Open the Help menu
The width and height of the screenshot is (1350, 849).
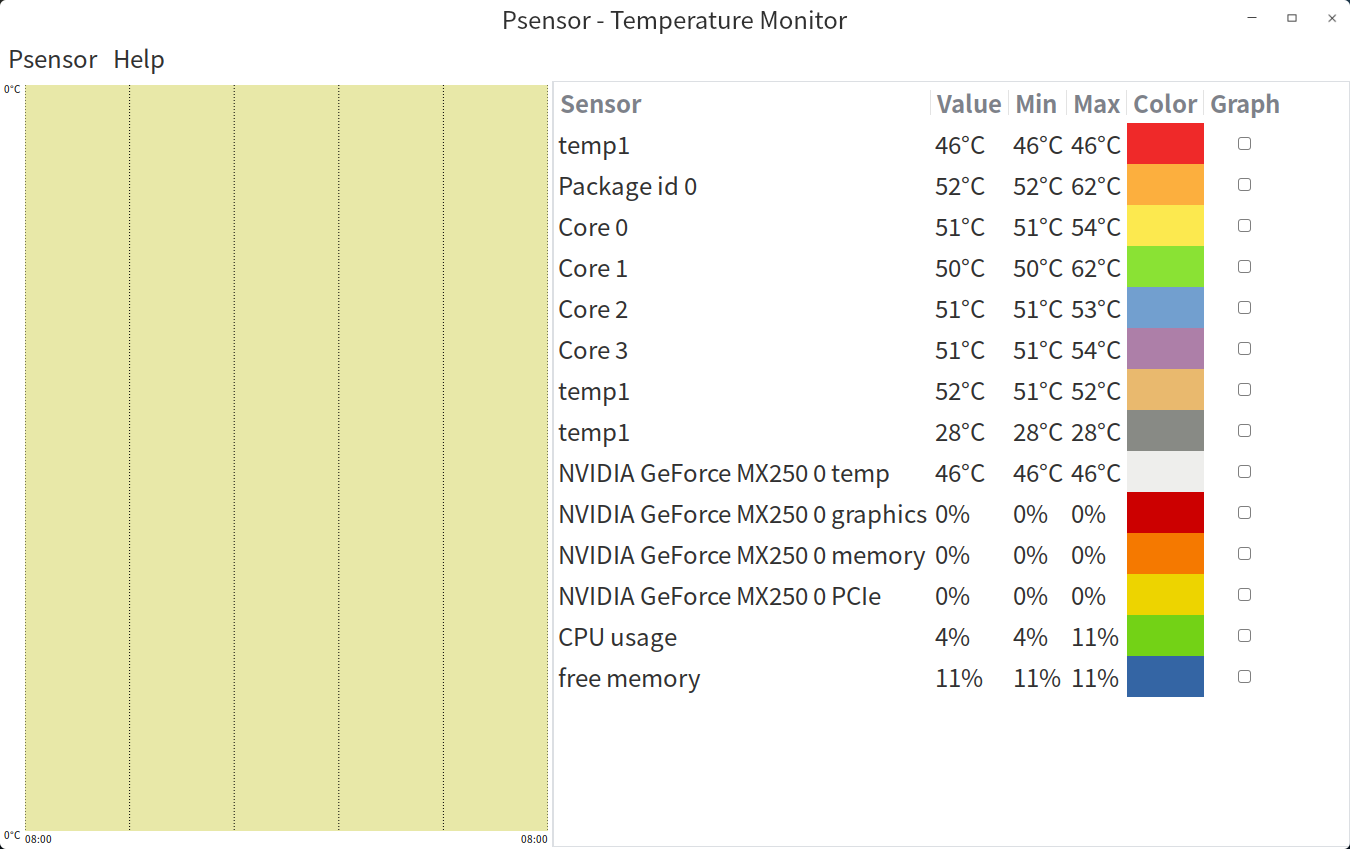138,60
